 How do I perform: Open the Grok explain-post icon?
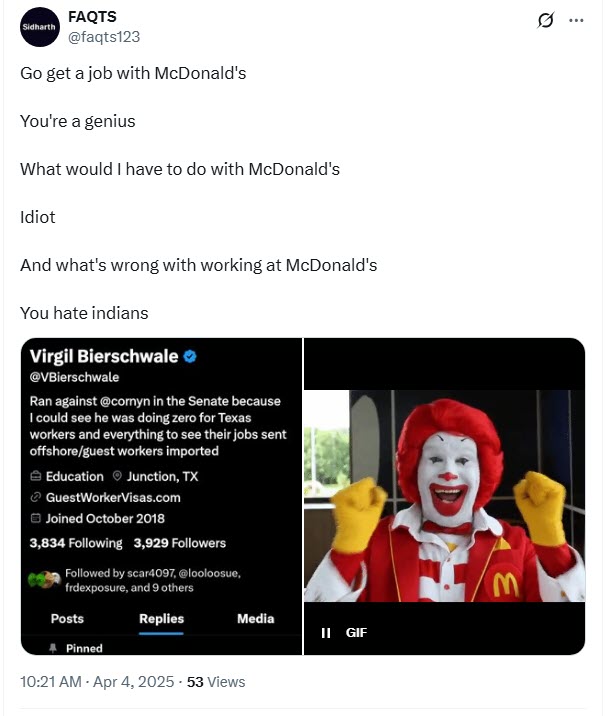(x=546, y=21)
